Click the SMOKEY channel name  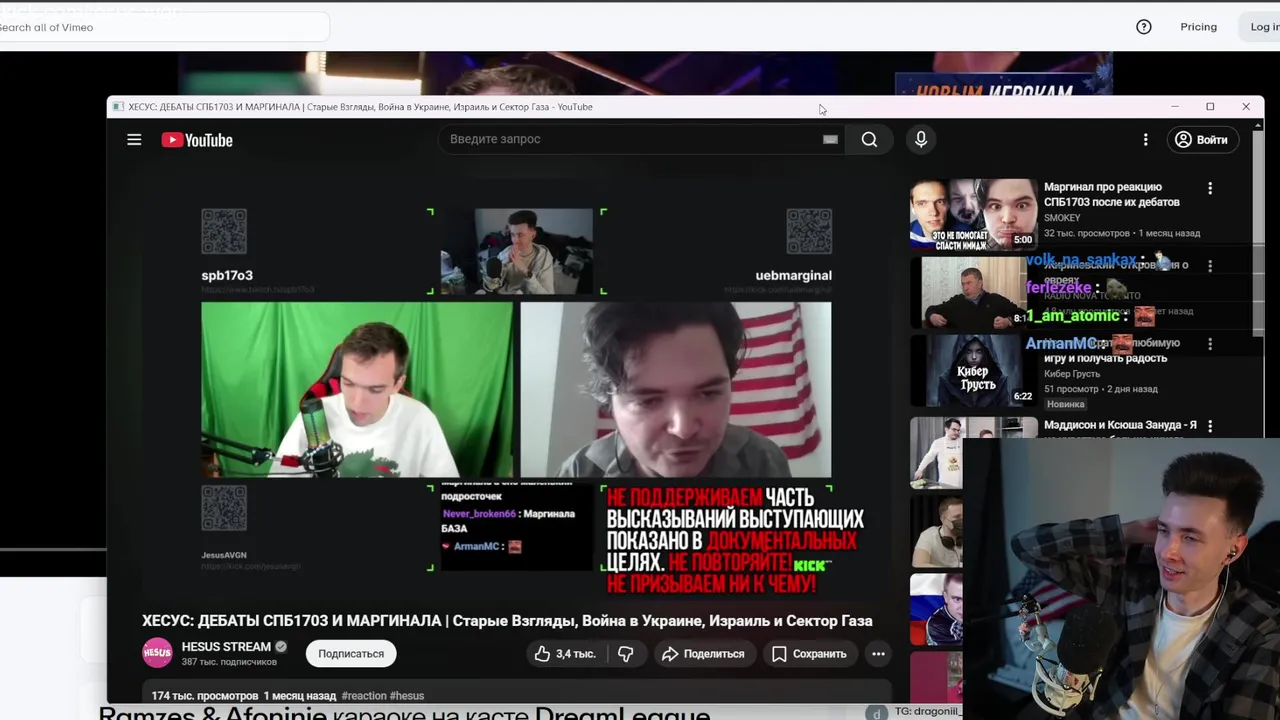coord(1062,218)
